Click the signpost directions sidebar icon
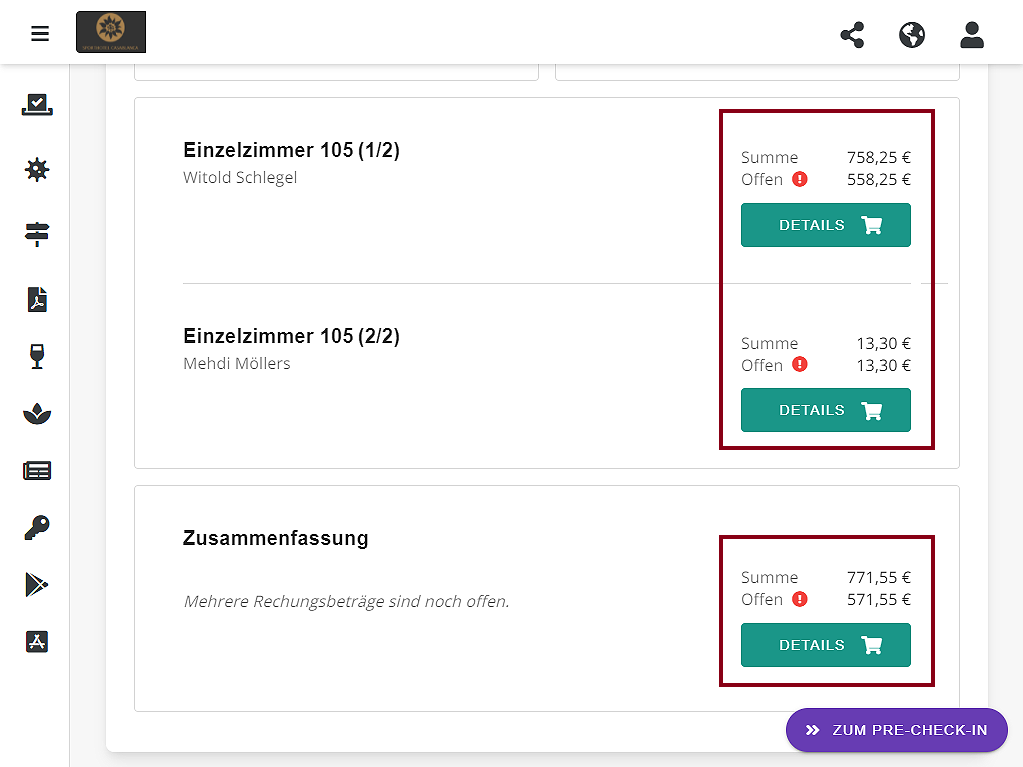1023x767 pixels. 36,234
